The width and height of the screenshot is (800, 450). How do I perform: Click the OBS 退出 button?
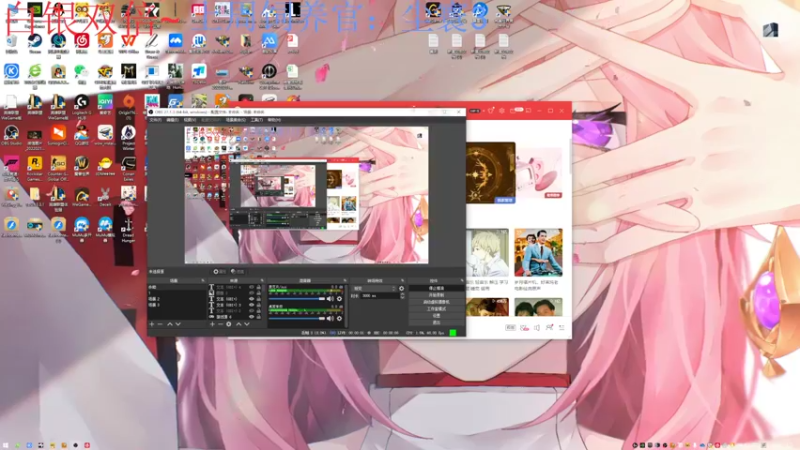tap(436, 322)
